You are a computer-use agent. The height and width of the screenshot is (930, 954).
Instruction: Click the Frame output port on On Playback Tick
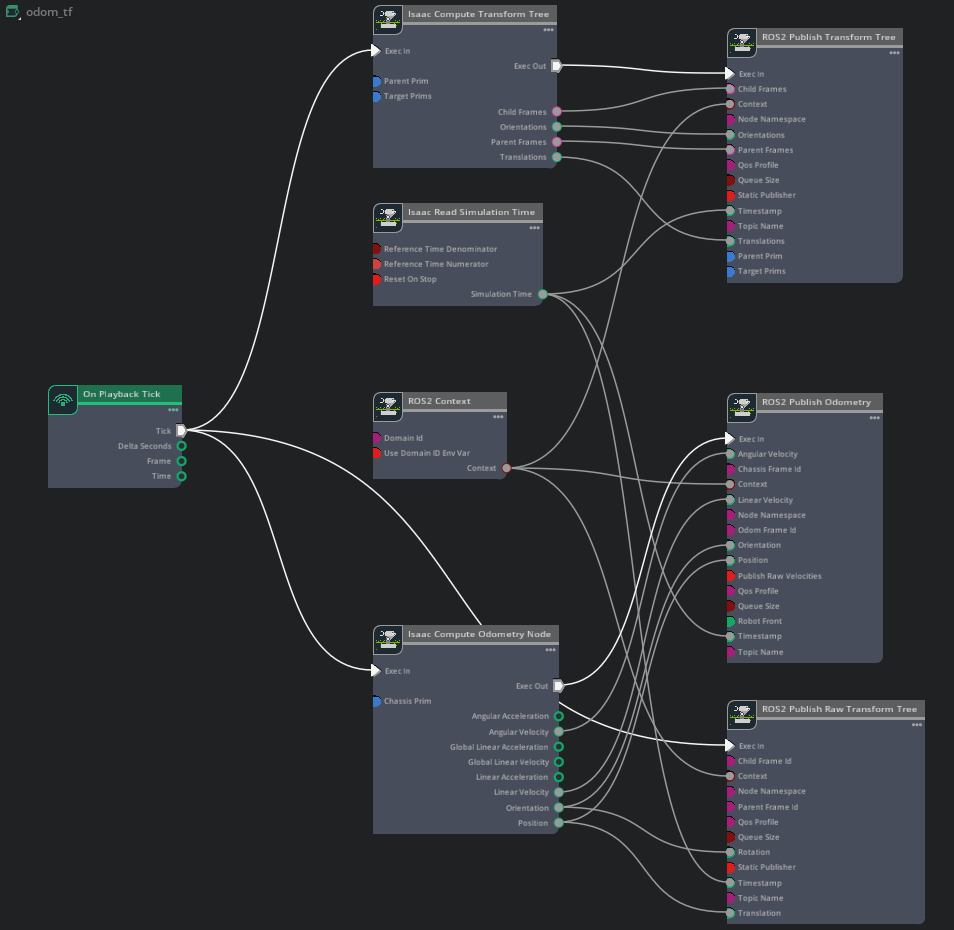[181, 461]
